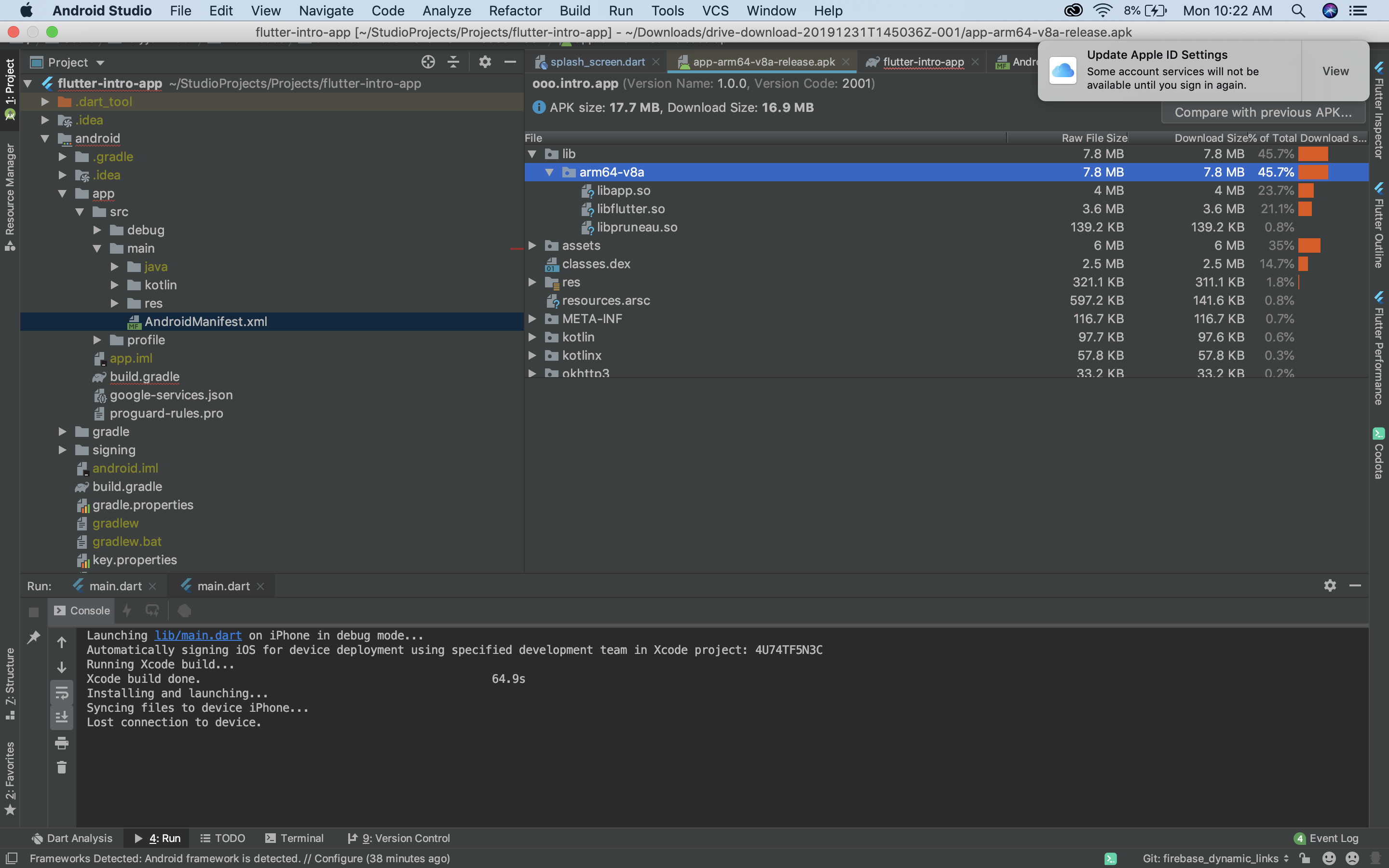The image size is (1389, 868).
Task: Open Git branch firebase_dynamic_links selector
Action: [x=1216, y=858]
